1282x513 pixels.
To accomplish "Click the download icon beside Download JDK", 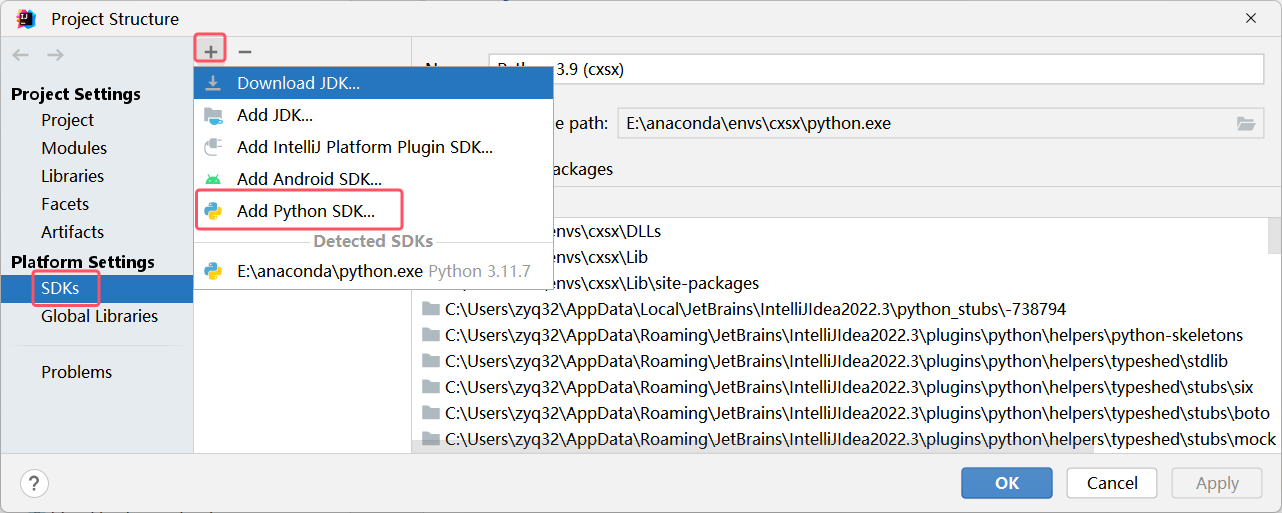I will tap(213, 83).
